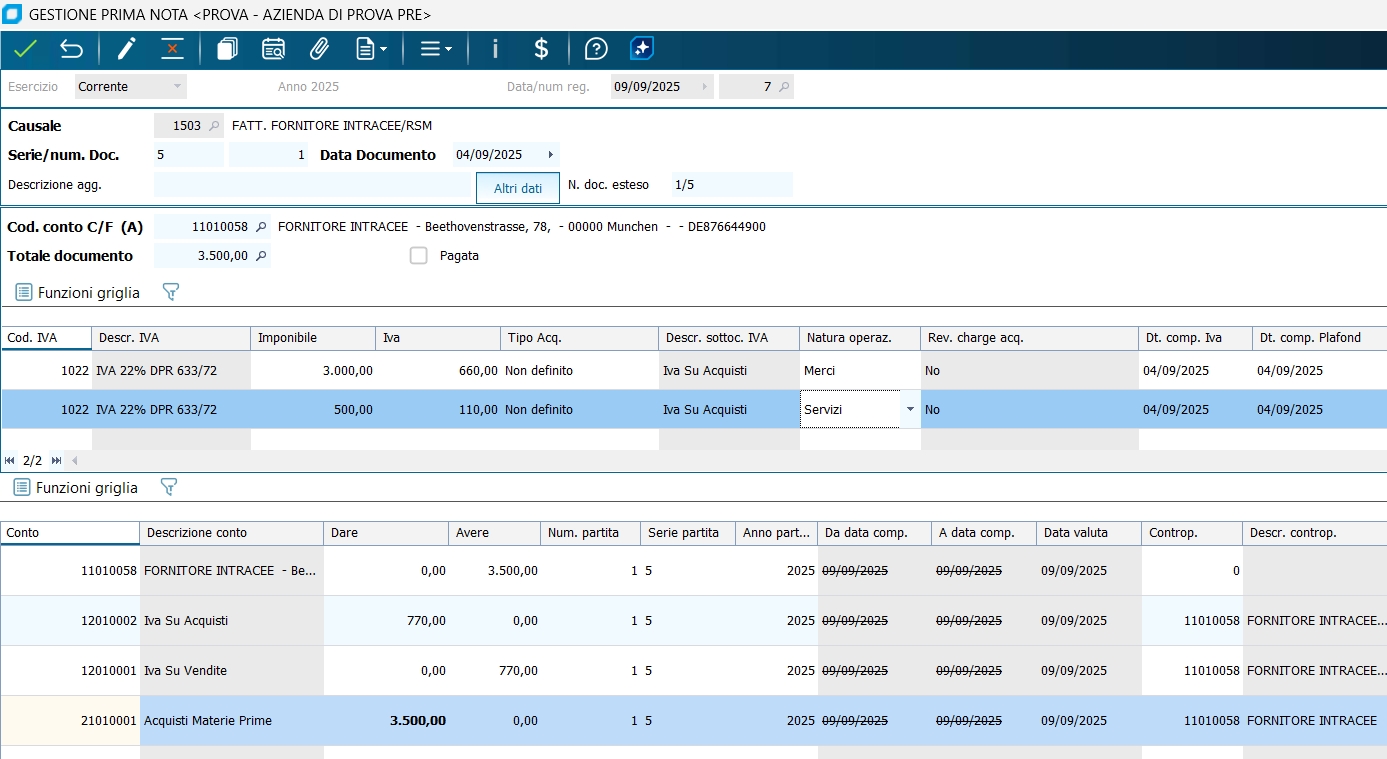This screenshot has width=1387, height=759.
Task: Click the paperclip attachments icon
Action: pyautogui.click(x=319, y=49)
